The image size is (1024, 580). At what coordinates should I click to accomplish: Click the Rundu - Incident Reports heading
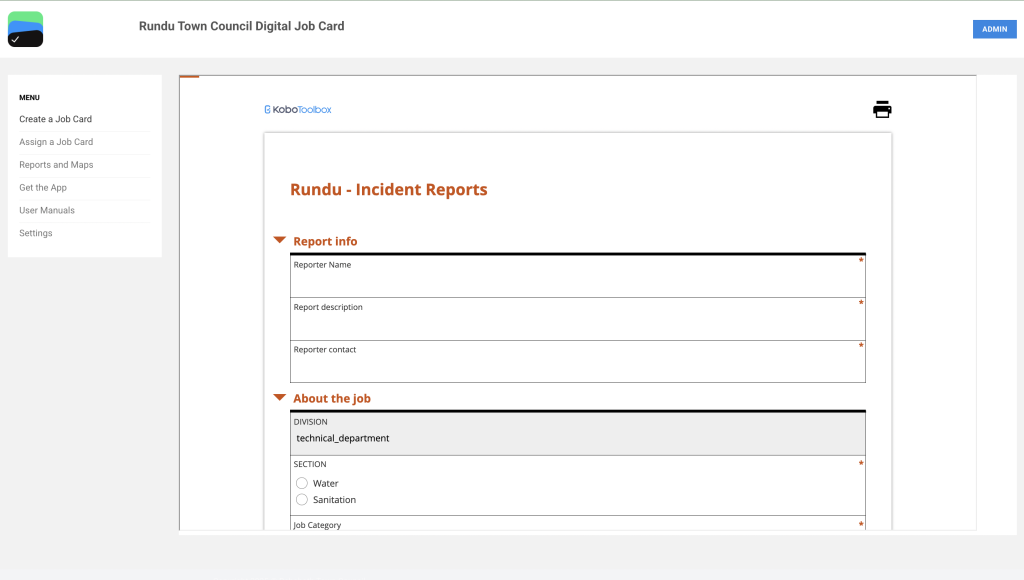pyautogui.click(x=389, y=190)
